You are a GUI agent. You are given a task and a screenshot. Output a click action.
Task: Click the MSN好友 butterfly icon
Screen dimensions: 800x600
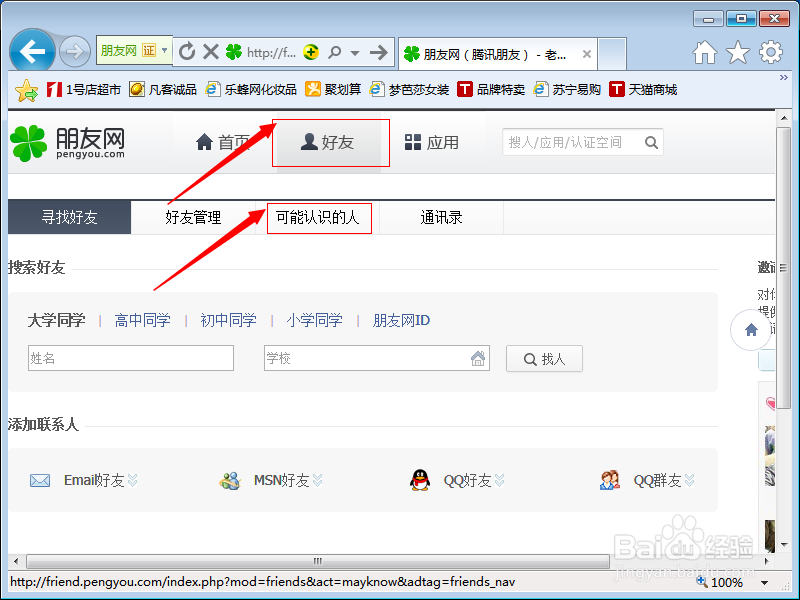(231, 480)
